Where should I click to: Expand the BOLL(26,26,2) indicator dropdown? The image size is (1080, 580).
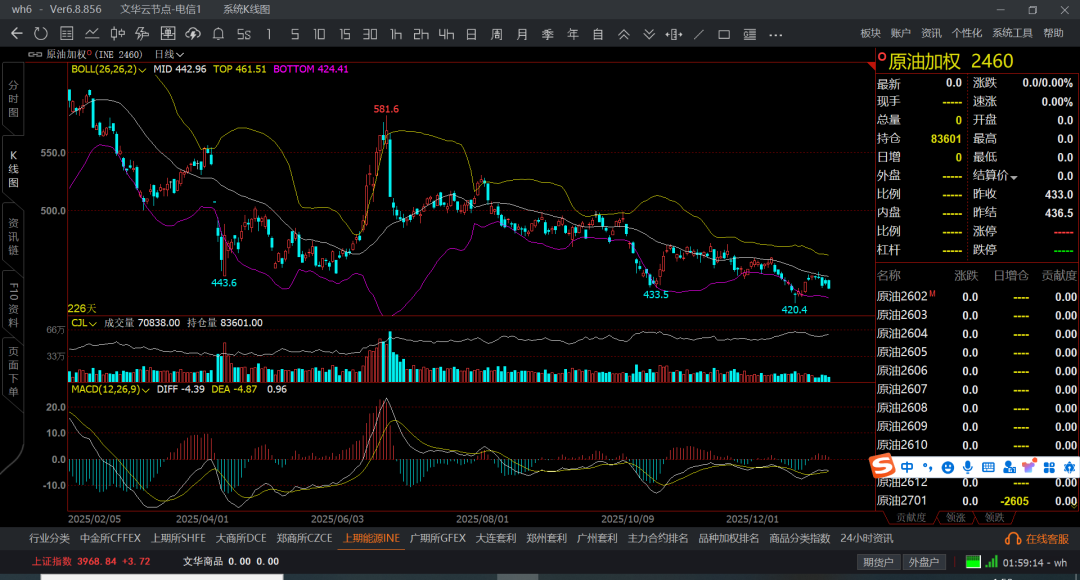143,70
